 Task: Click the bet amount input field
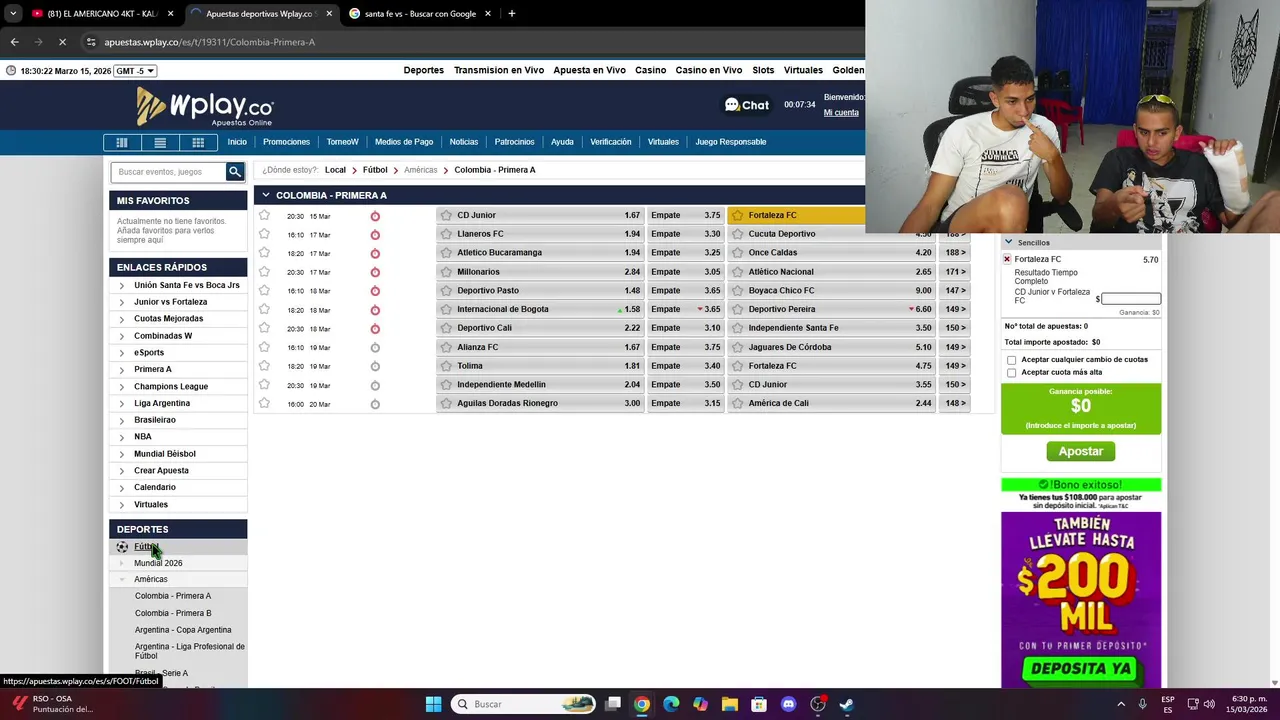pyautogui.click(x=1131, y=298)
